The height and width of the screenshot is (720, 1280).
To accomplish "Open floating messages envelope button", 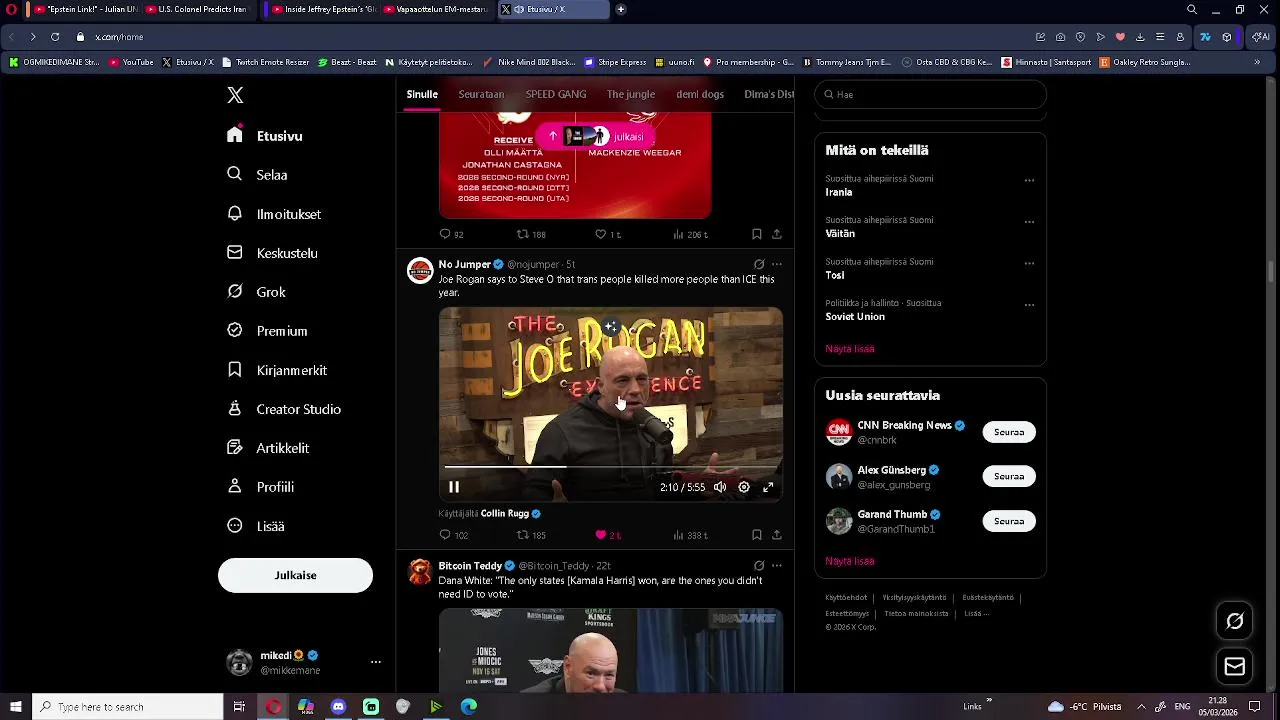I will (x=1235, y=666).
